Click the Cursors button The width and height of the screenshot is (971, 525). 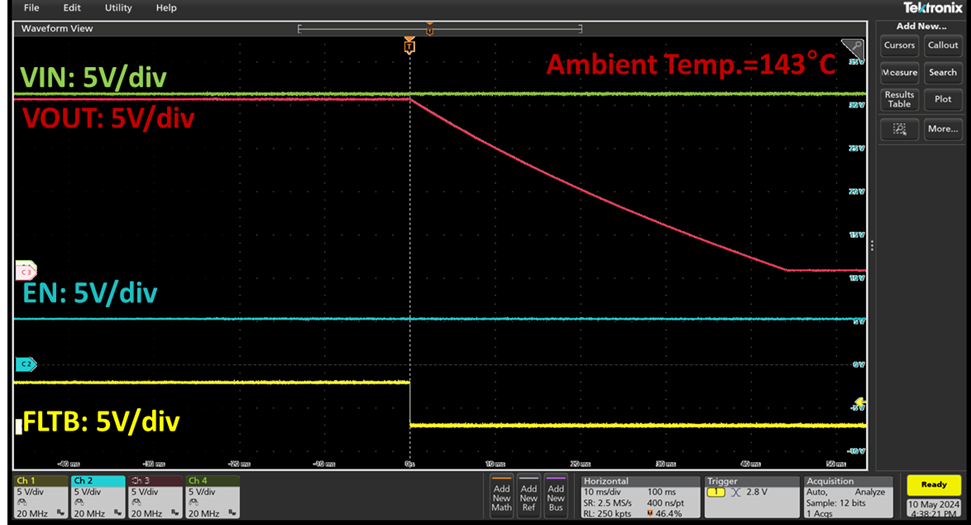click(899, 45)
